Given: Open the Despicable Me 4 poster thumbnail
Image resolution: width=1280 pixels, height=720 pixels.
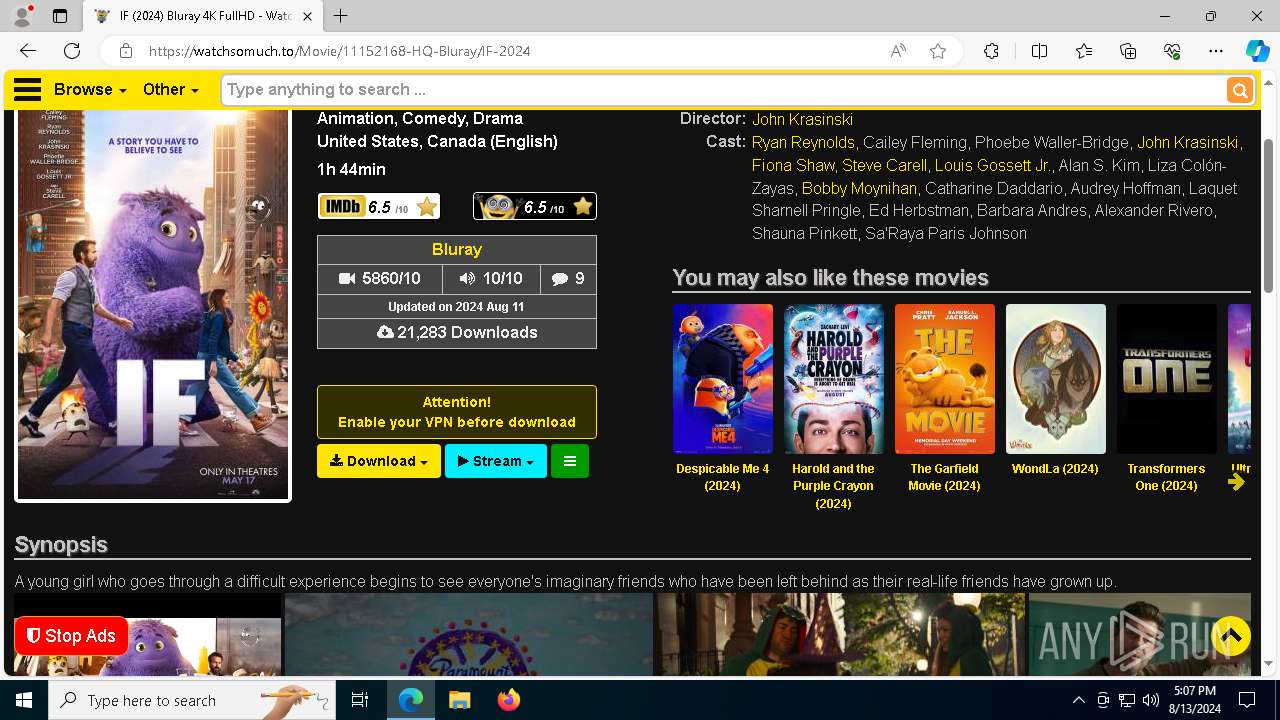Looking at the screenshot, I should coord(723,379).
